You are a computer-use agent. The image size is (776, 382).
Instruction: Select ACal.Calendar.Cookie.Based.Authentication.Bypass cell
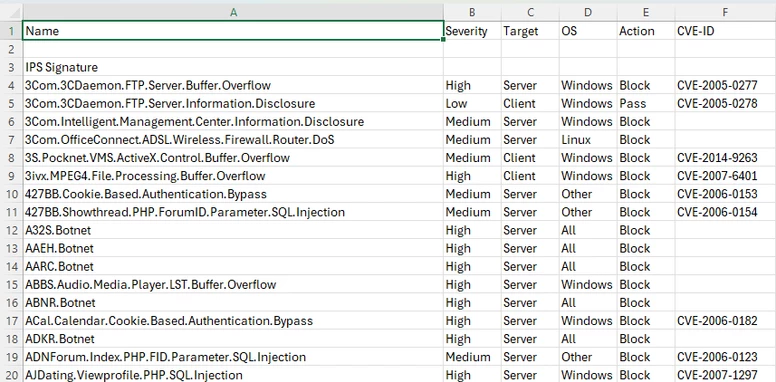233,321
